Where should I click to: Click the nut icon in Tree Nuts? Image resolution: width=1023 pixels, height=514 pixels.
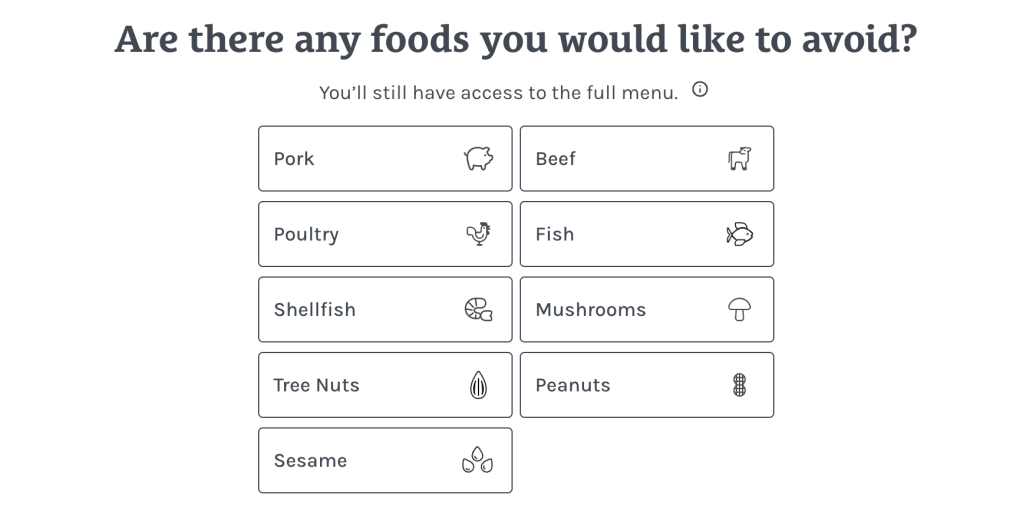(x=478, y=385)
